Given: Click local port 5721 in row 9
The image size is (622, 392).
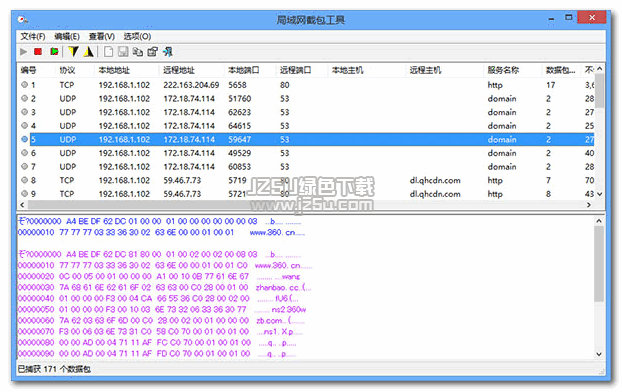Looking at the screenshot, I should click(x=237, y=194).
